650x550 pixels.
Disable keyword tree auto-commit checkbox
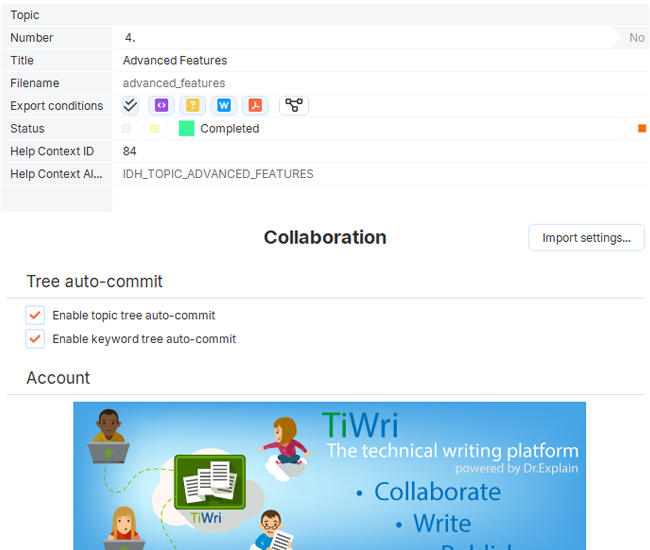pyautogui.click(x=35, y=339)
